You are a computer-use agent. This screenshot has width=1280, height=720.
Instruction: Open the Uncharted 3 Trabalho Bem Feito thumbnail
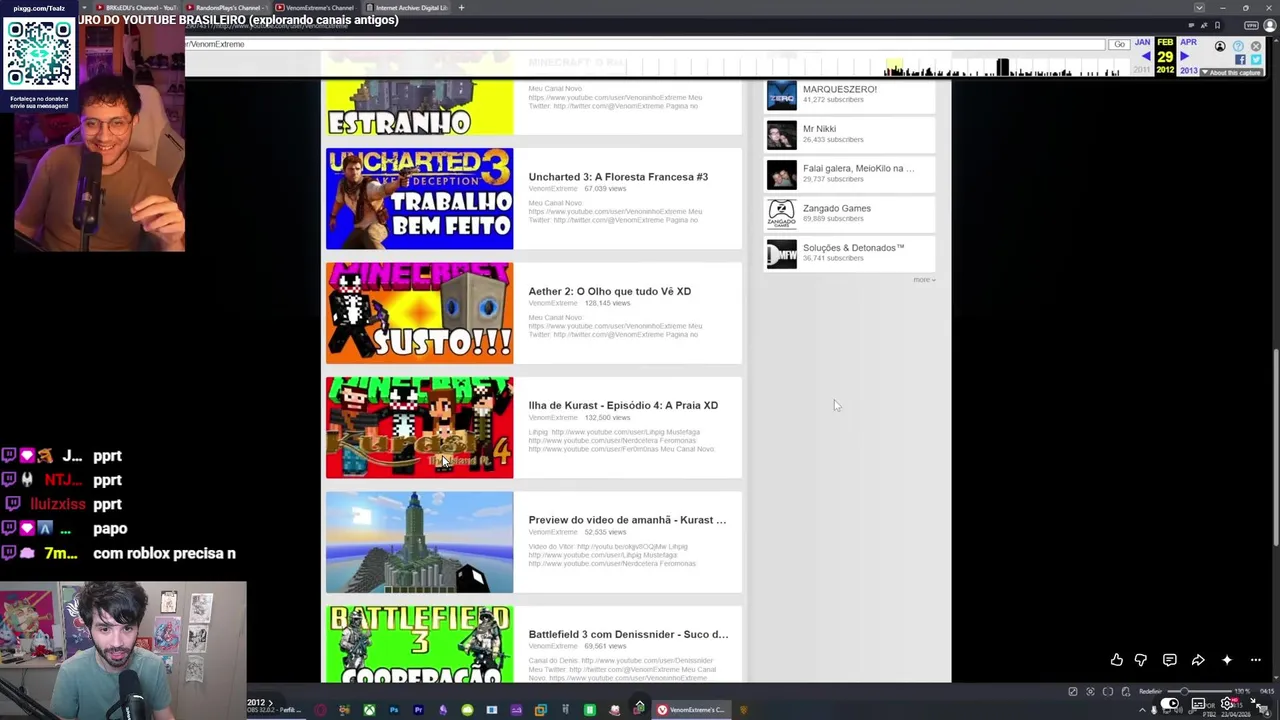[419, 199]
